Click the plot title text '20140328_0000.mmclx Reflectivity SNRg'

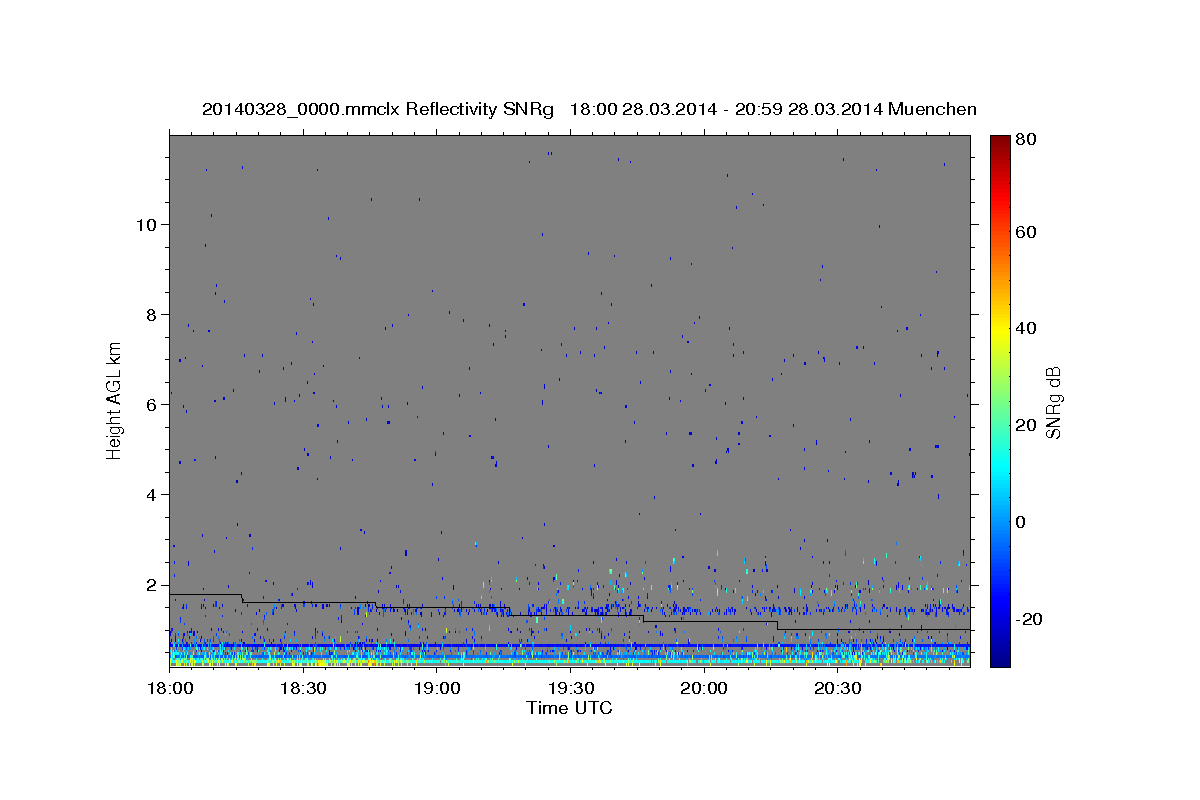coord(378,109)
